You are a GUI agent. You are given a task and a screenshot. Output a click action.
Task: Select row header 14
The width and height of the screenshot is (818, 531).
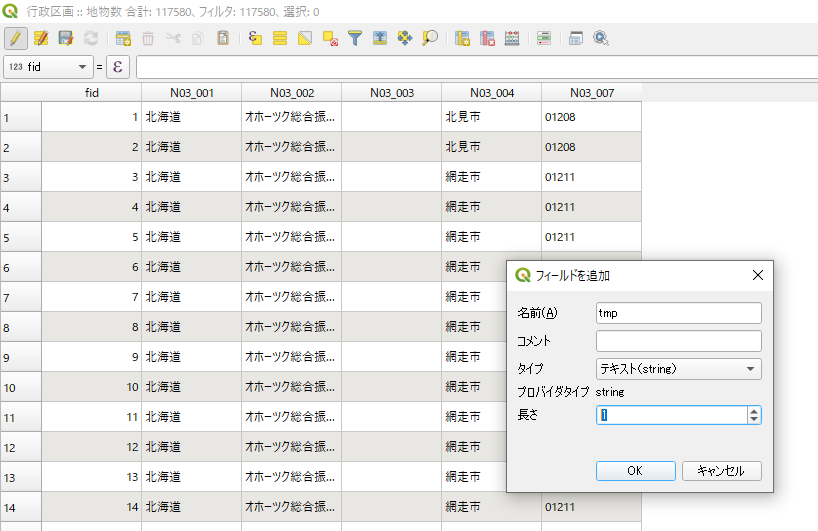pyautogui.click(x=21, y=507)
